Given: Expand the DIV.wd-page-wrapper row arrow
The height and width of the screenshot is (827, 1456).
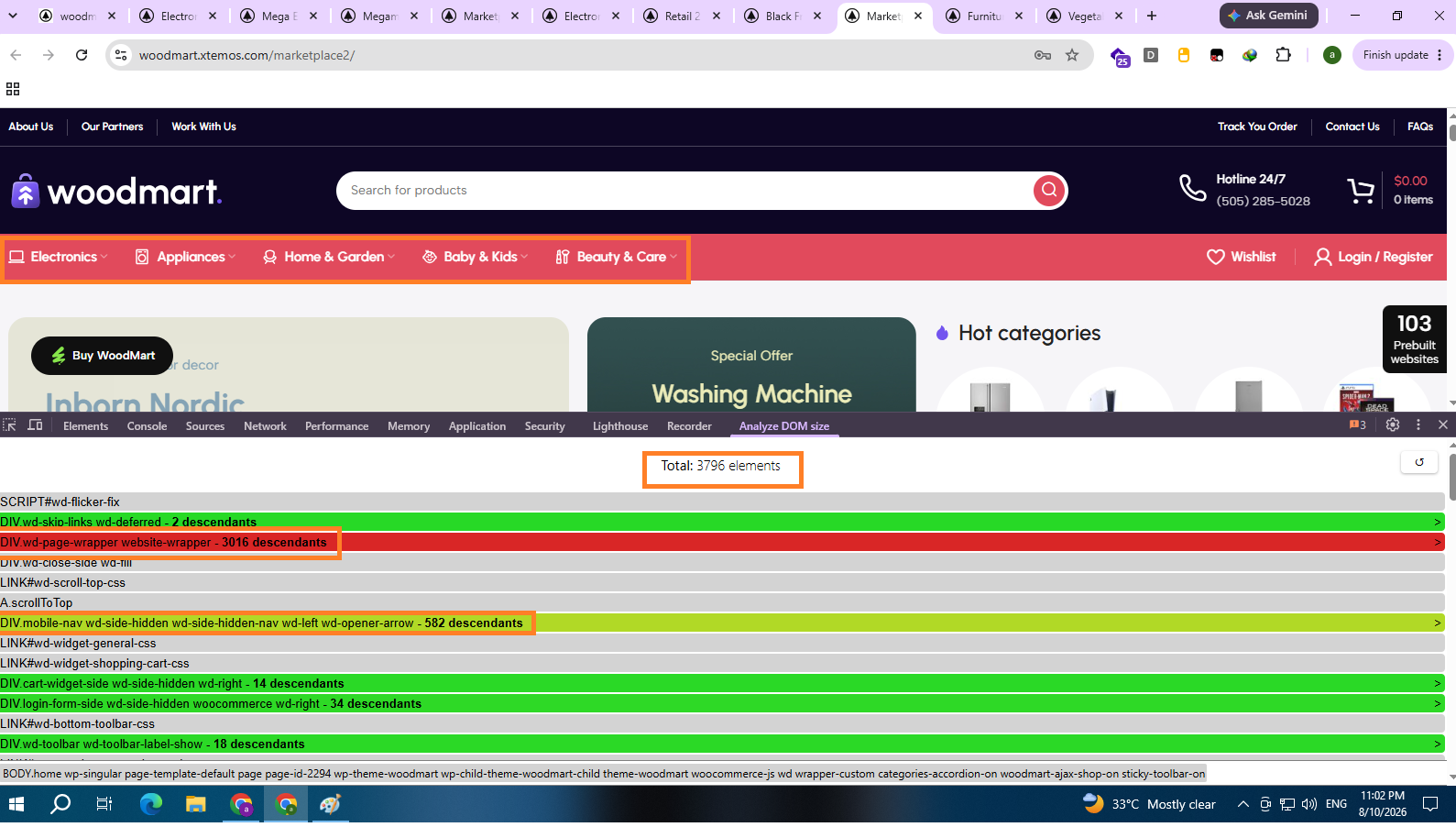Looking at the screenshot, I should 1437,543.
